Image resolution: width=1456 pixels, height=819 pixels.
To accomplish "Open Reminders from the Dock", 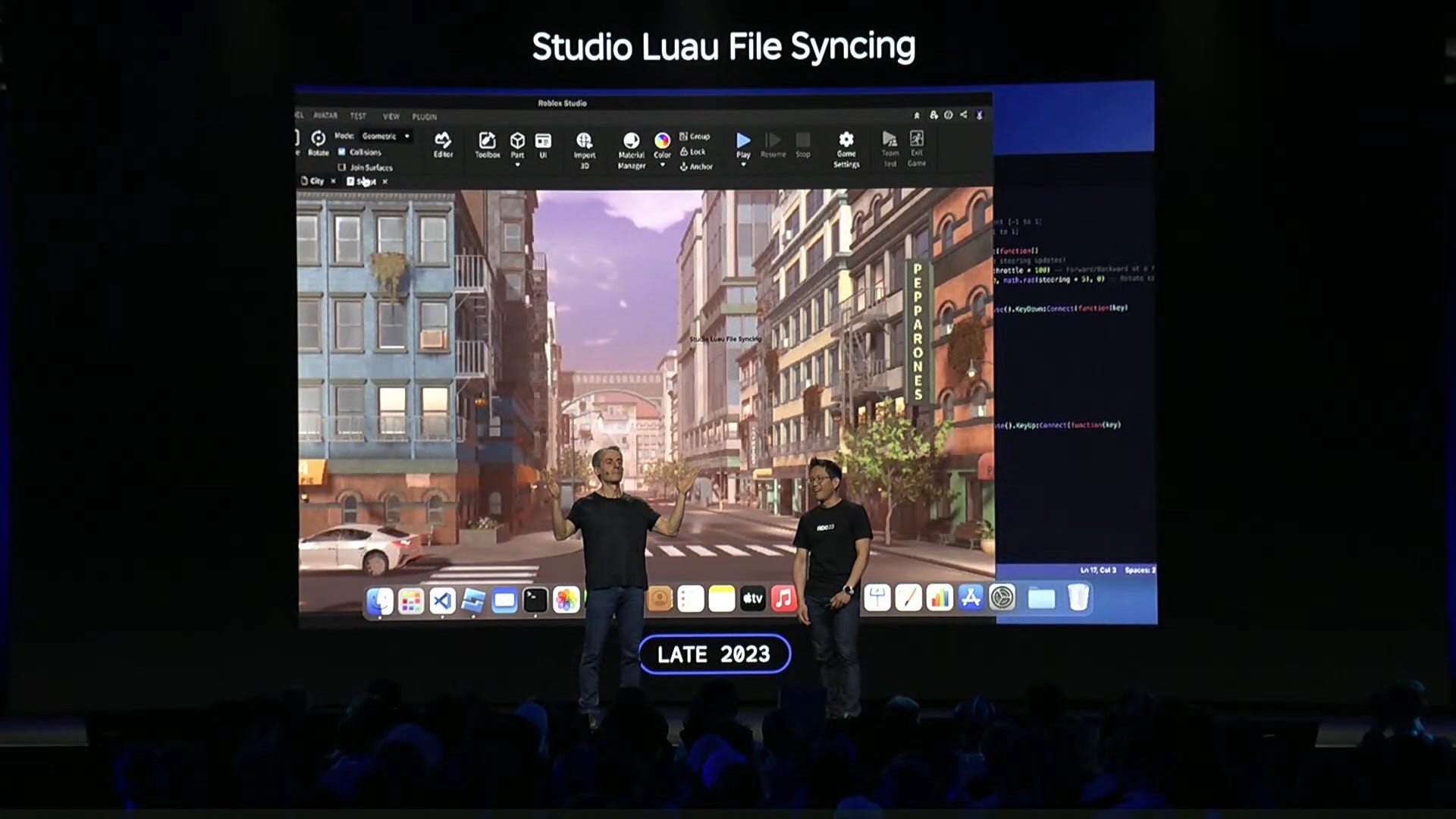I will tap(691, 599).
